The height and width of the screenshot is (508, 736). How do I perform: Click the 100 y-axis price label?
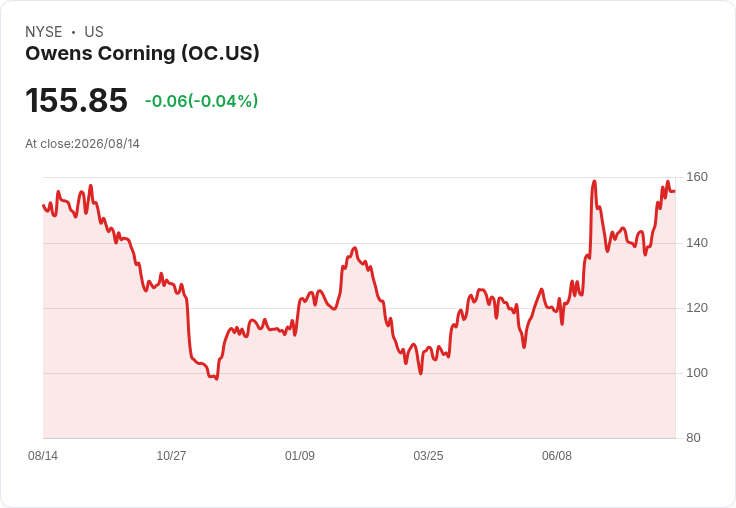click(697, 373)
